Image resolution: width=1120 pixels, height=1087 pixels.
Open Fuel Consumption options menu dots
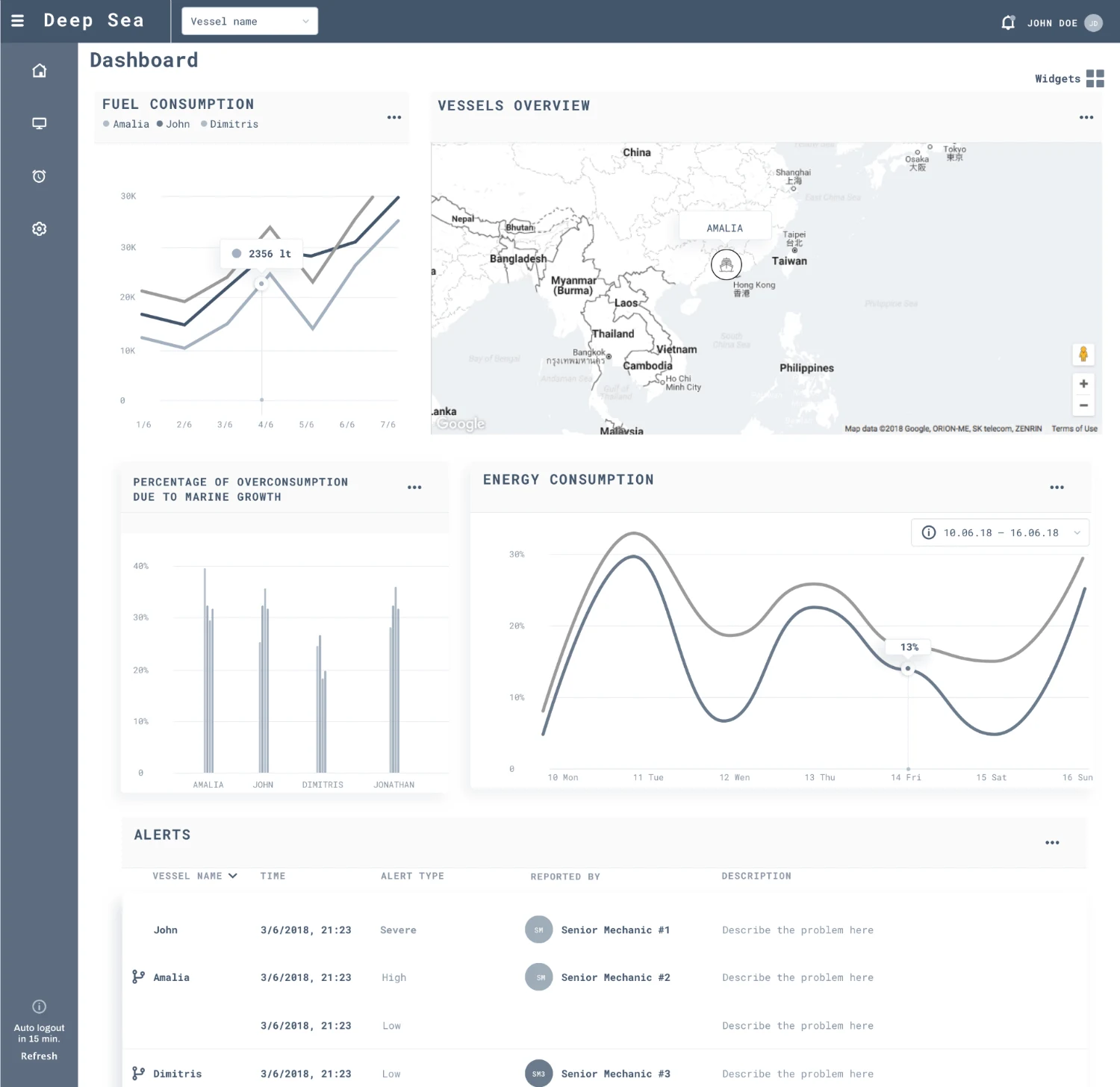(394, 117)
